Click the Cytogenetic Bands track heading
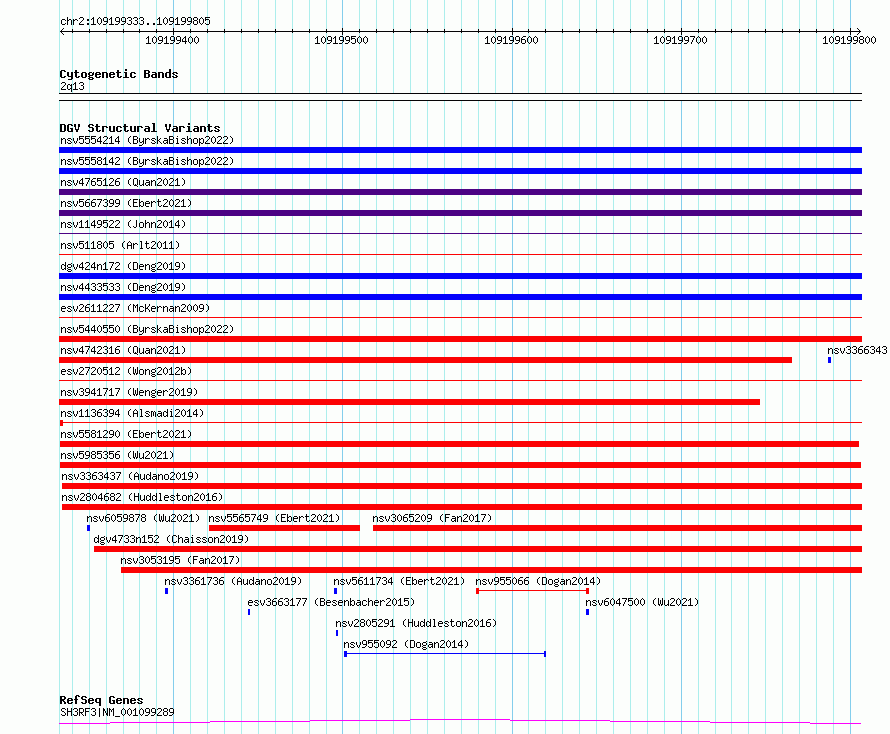The image size is (890, 734). (x=119, y=74)
